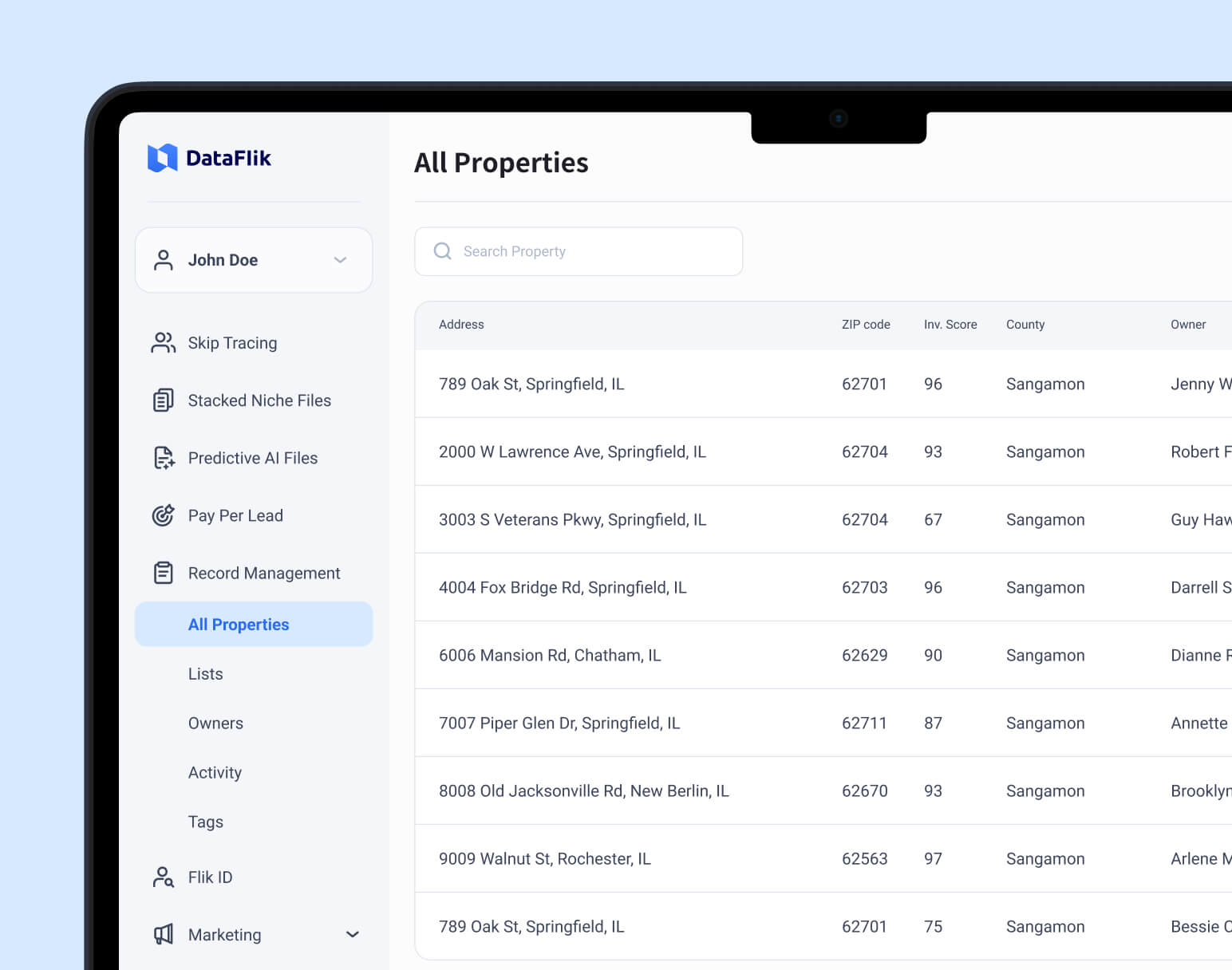Select All Properties submenu item

click(x=254, y=624)
